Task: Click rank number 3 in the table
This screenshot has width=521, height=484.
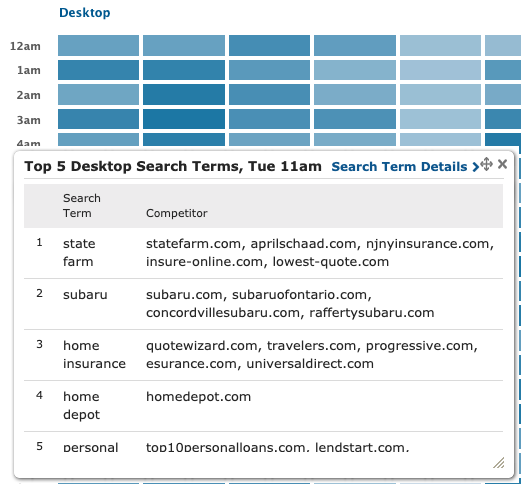Action: click(x=39, y=344)
